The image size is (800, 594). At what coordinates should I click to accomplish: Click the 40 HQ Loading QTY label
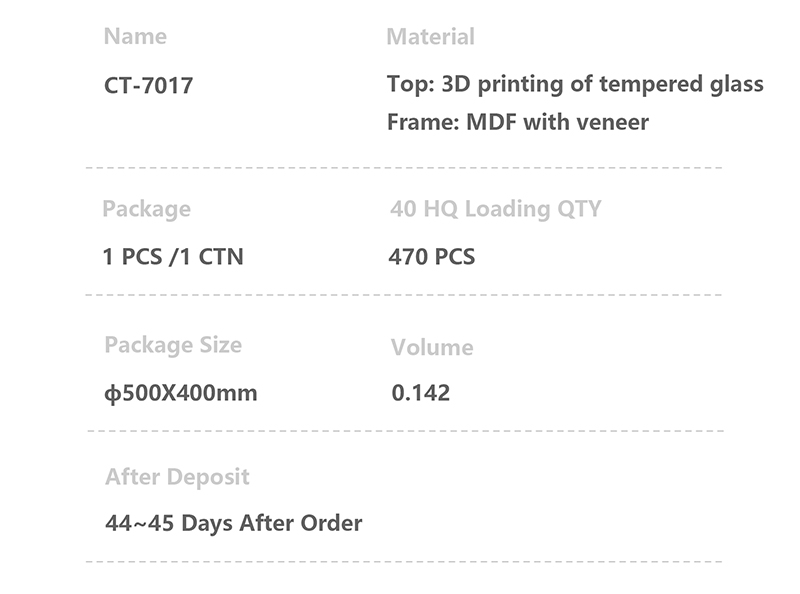tap(495, 209)
